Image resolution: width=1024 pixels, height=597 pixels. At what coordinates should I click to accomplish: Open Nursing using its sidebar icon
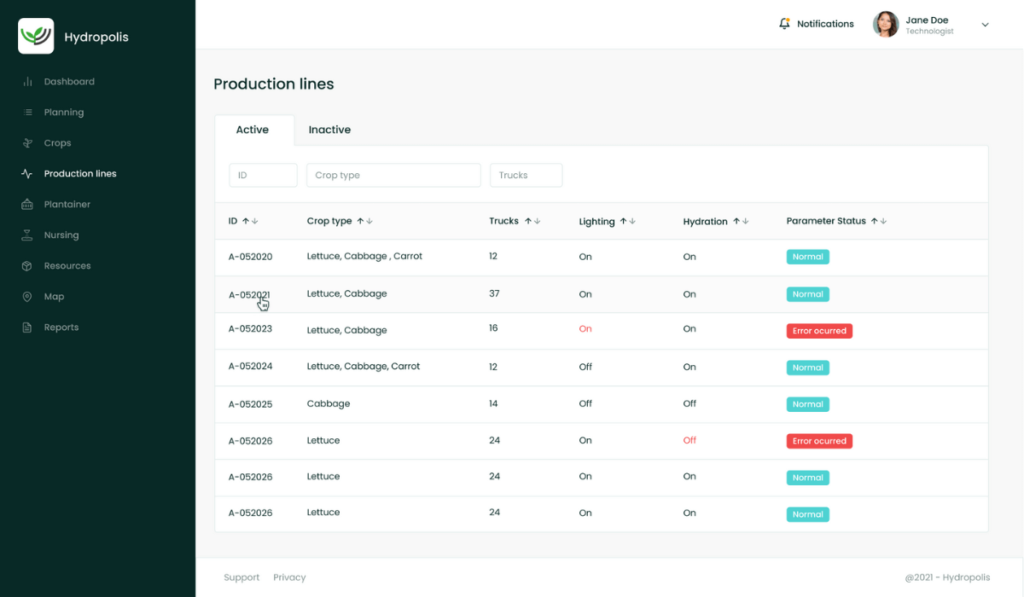coord(27,236)
